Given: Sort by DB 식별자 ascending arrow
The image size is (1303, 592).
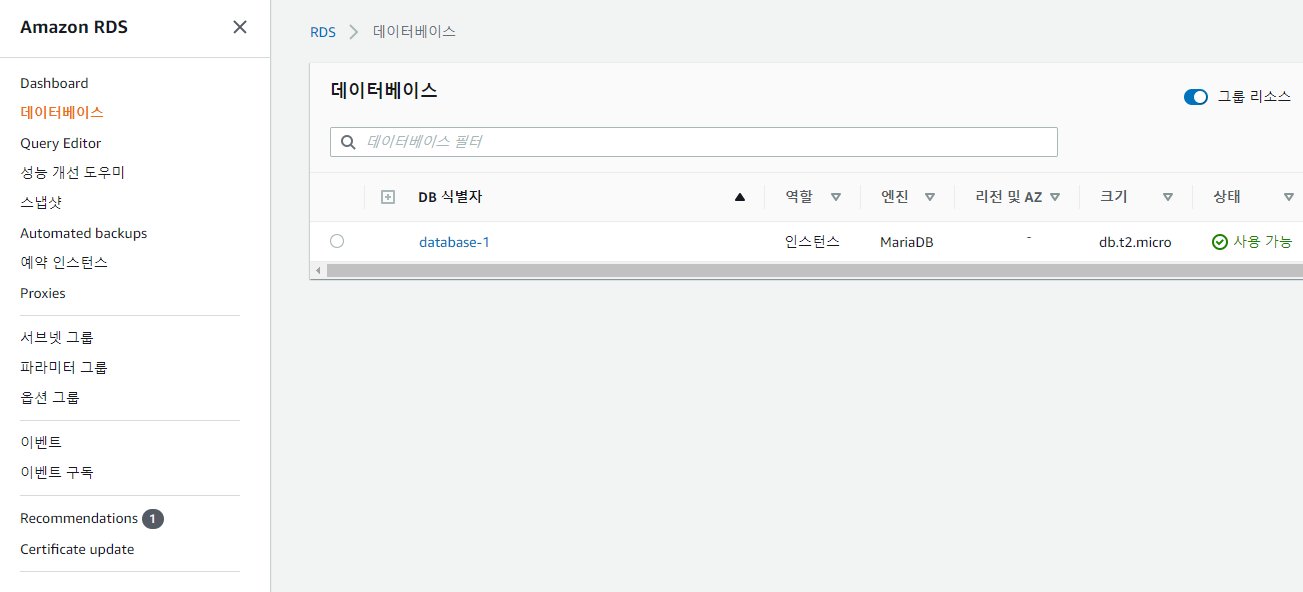Looking at the screenshot, I should [740, 197].
